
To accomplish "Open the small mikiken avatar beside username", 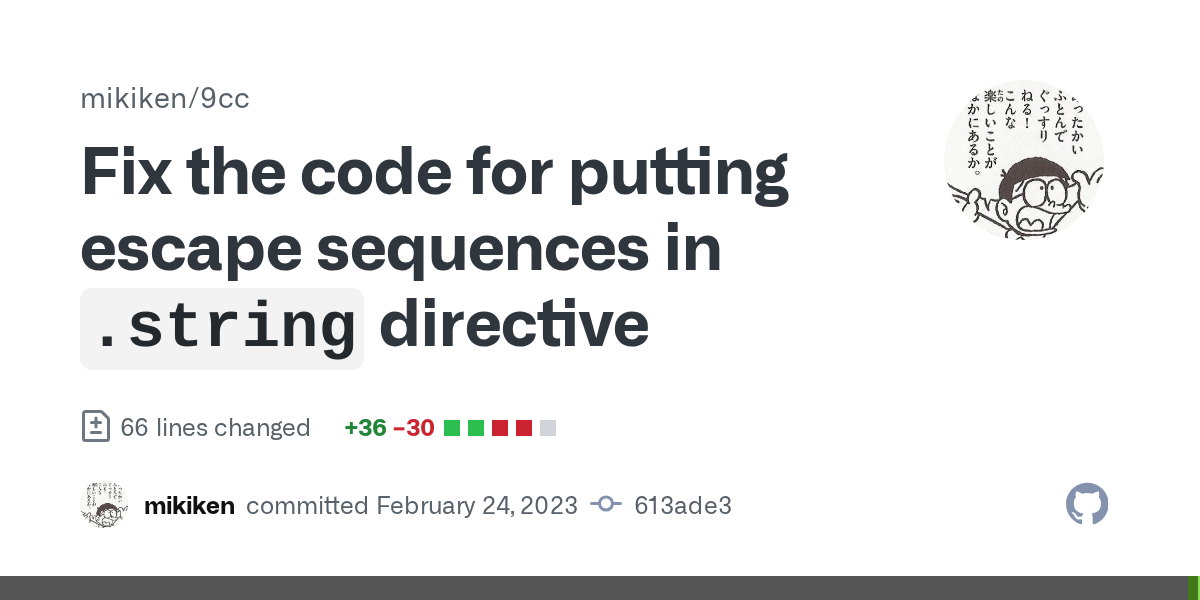I will [104, 505].
